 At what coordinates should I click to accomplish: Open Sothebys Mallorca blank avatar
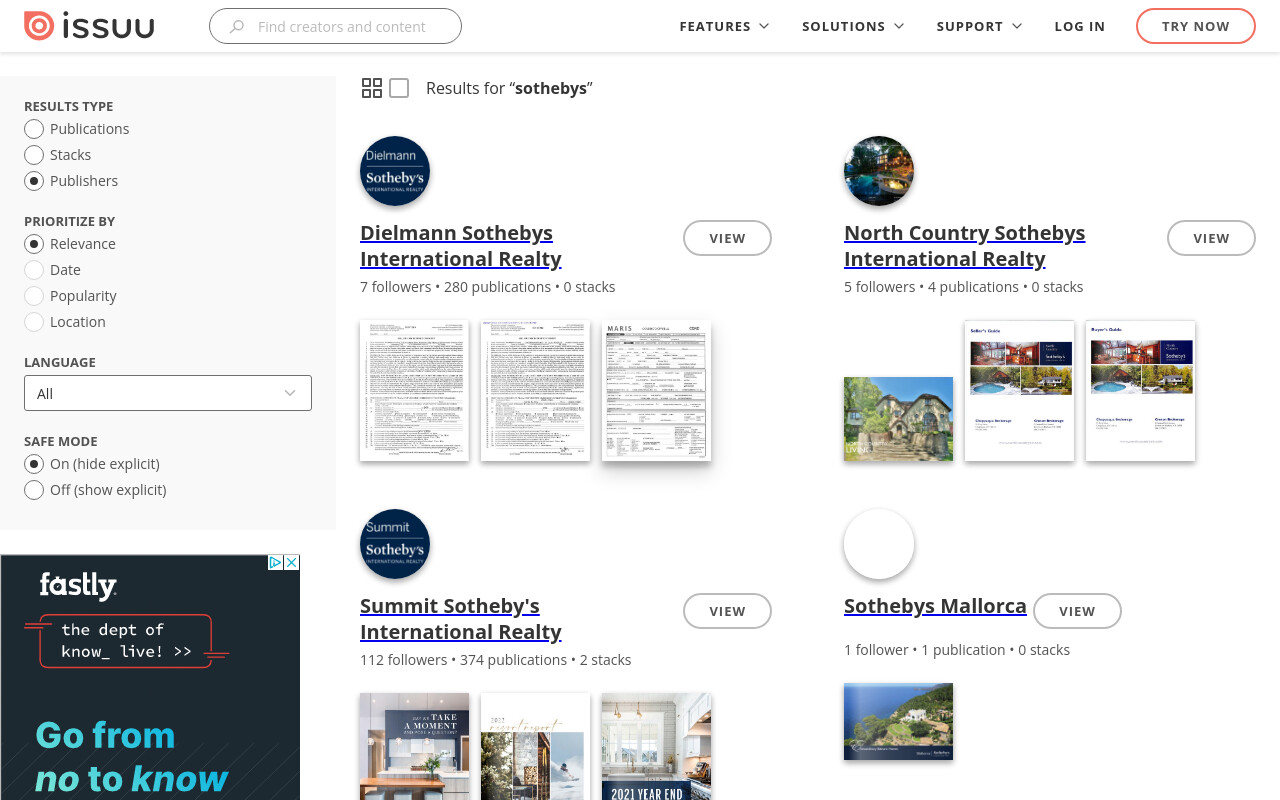[x=879, y=544]
